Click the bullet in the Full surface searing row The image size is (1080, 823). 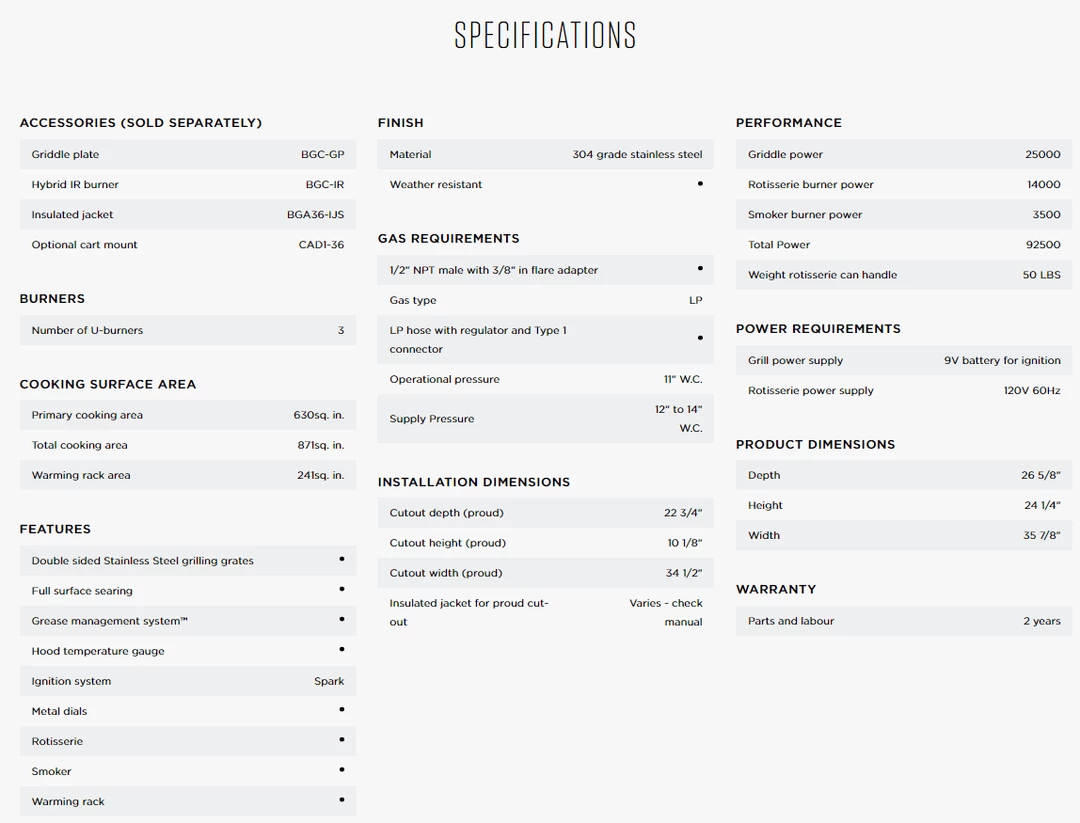[x=342, y=590]
